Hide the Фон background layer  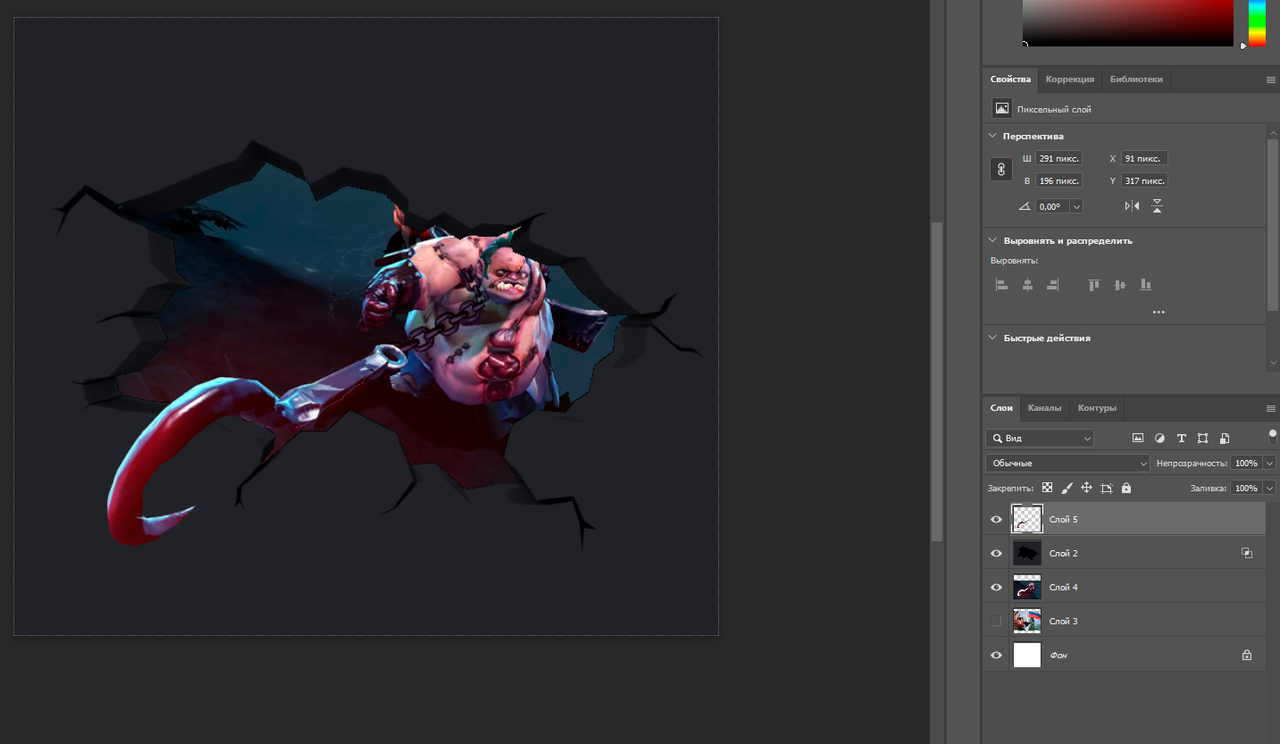(996, 655)
